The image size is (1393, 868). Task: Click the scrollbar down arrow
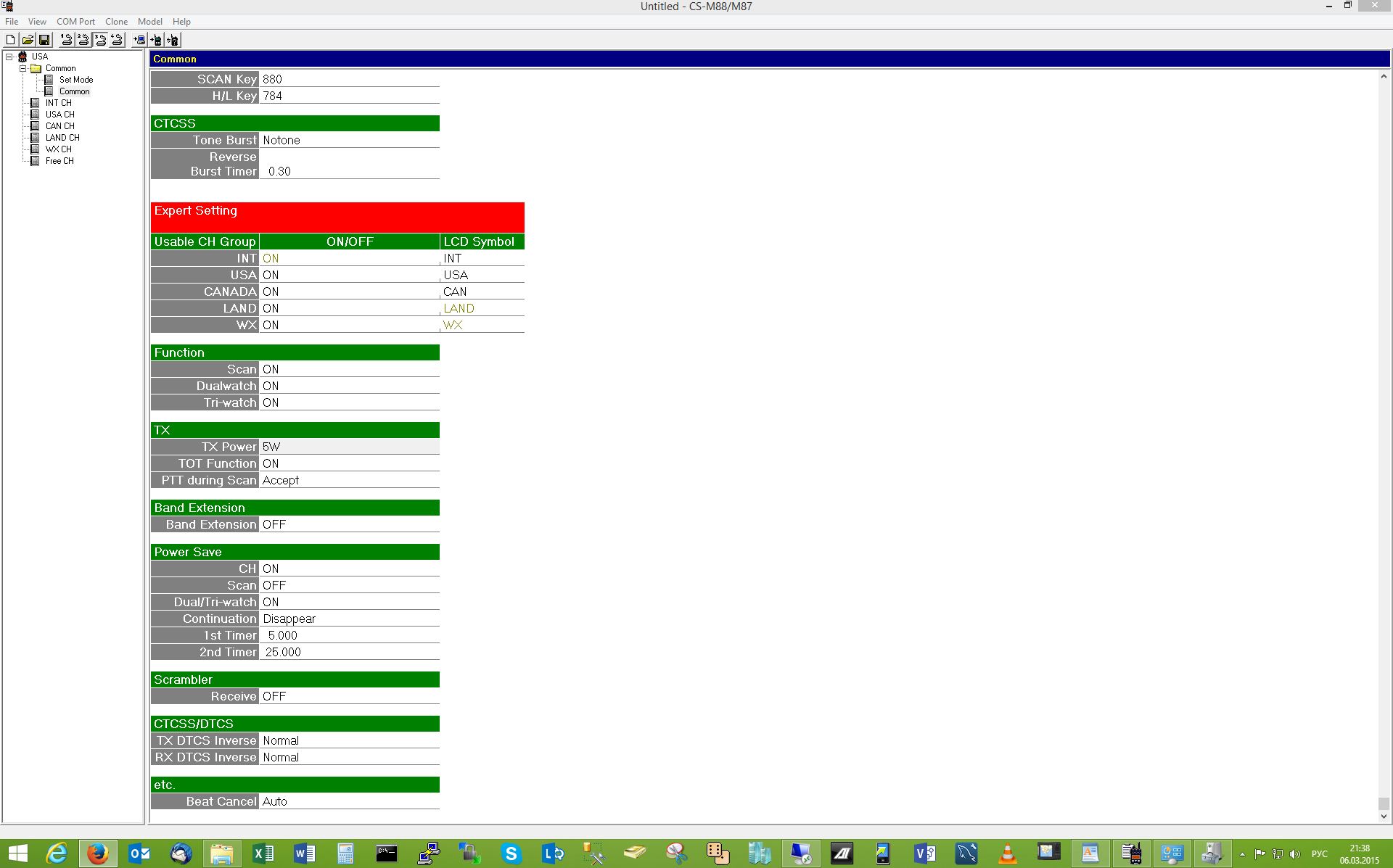(x=1384, y=817)
